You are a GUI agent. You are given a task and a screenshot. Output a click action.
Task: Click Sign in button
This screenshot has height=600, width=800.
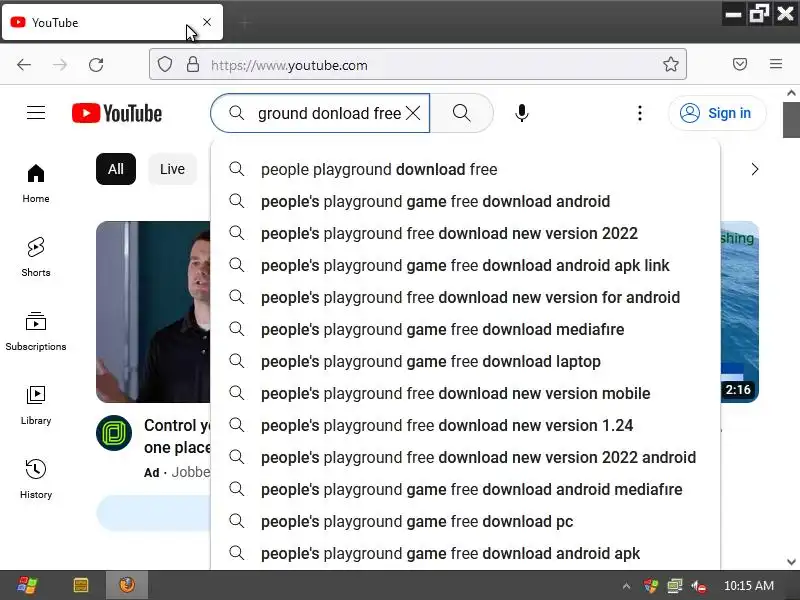point(717,113)
